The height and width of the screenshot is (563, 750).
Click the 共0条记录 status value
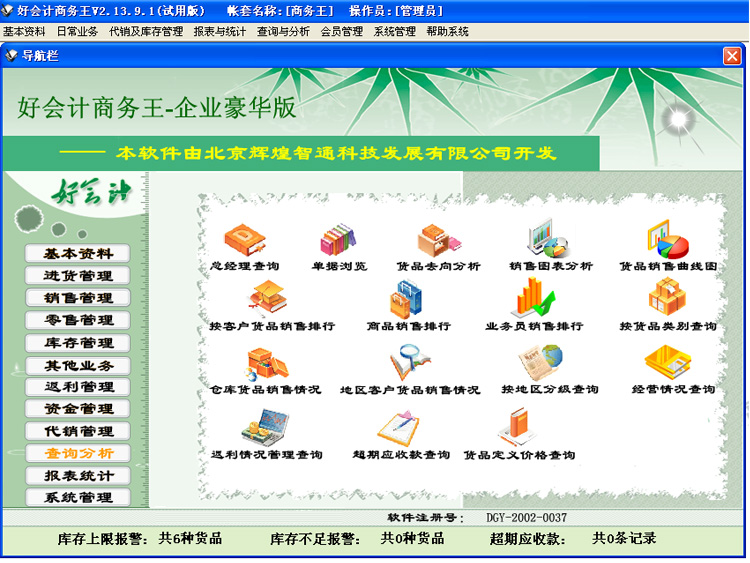tap(624, 539)
